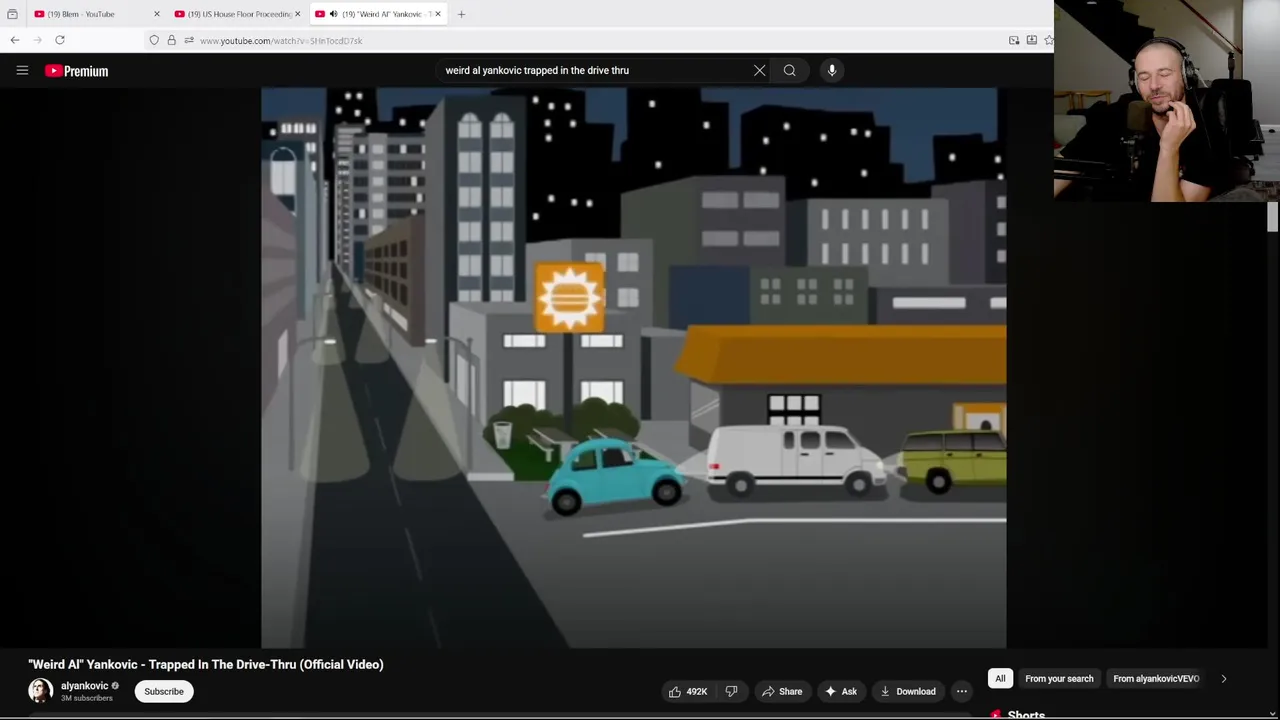Switch to the Blem - YouTube tab
The height and width of the screenshot is (720, 1280).
pyautogui.click(x=89, y=14)
